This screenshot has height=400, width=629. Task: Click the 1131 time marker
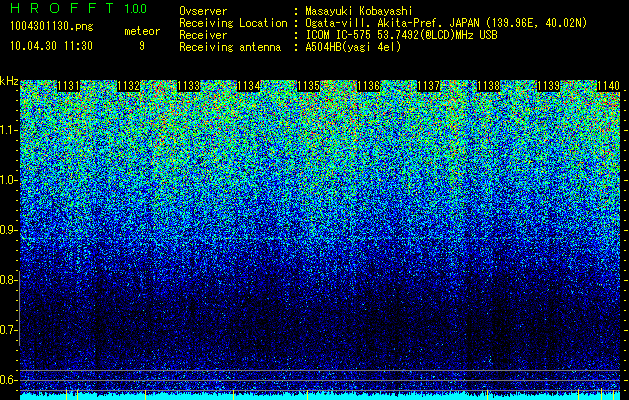(x=69, y=86)
